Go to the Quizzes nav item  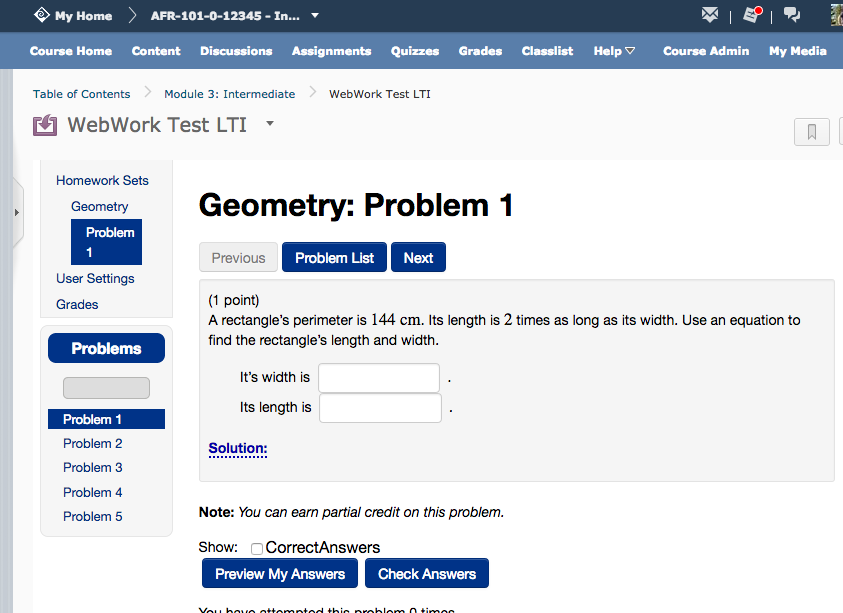coord(415,51)
